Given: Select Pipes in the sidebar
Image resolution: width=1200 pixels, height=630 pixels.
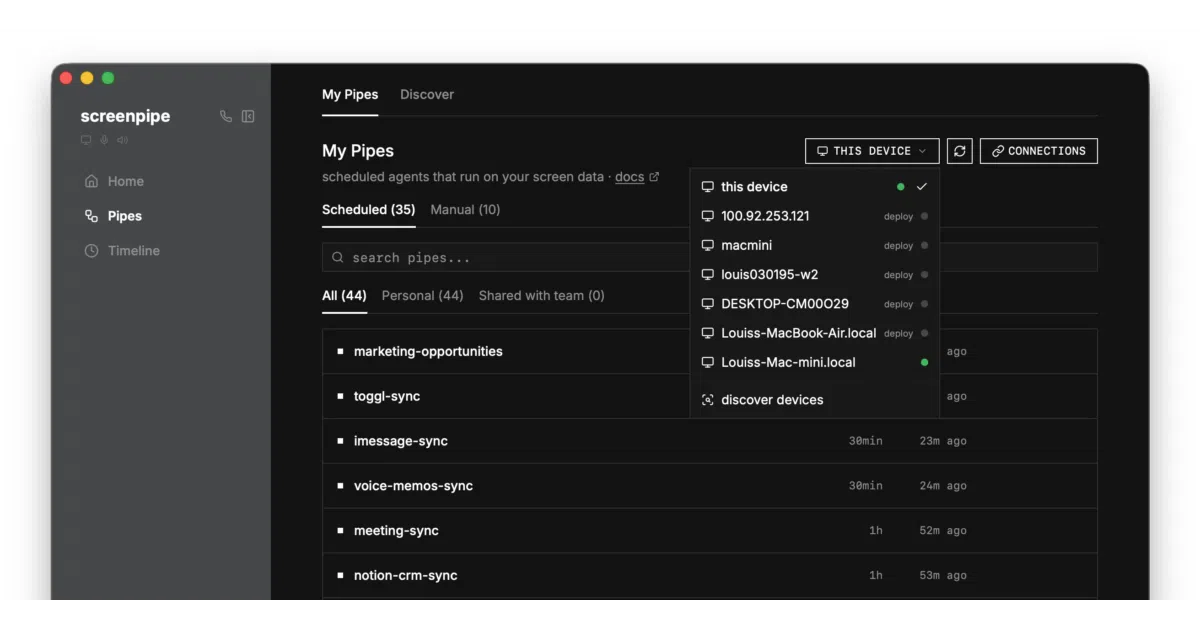Looking at the screenshot, I should 113,216.
